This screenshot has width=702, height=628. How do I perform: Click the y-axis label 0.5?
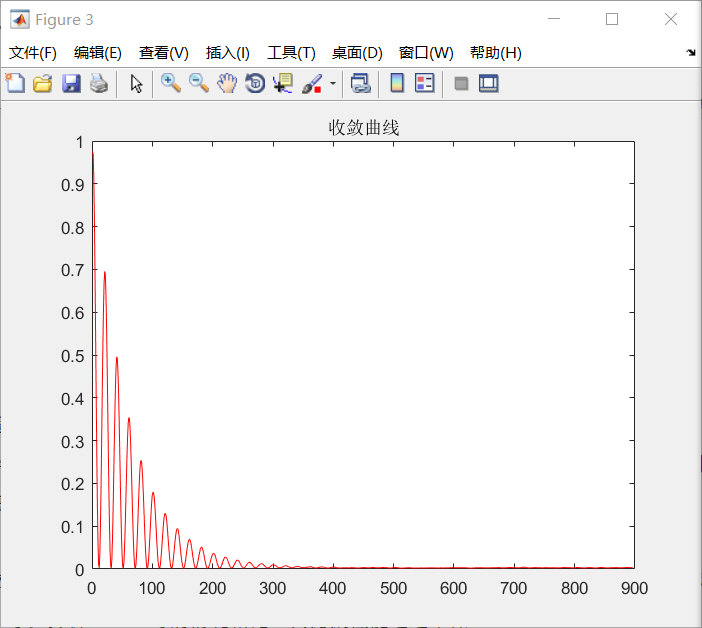pyautogui.click(x=73, y=356)
